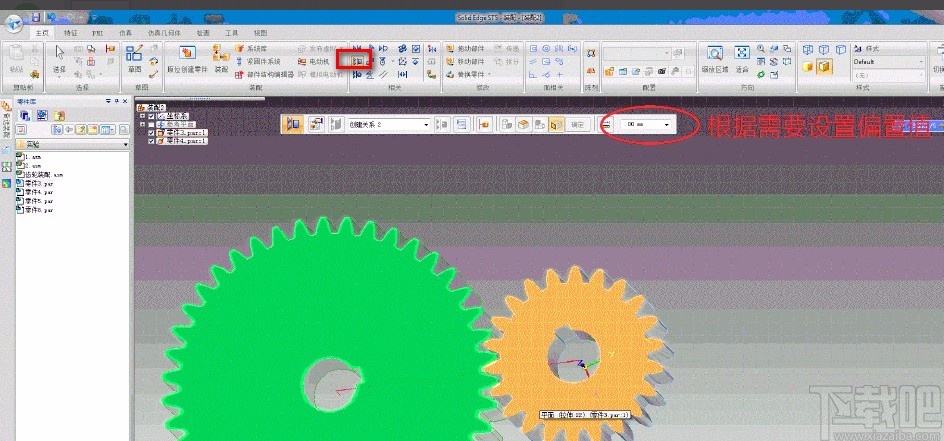Select wireframe cube view style
This screenshot has width=944, height=441.
[807, 49]
